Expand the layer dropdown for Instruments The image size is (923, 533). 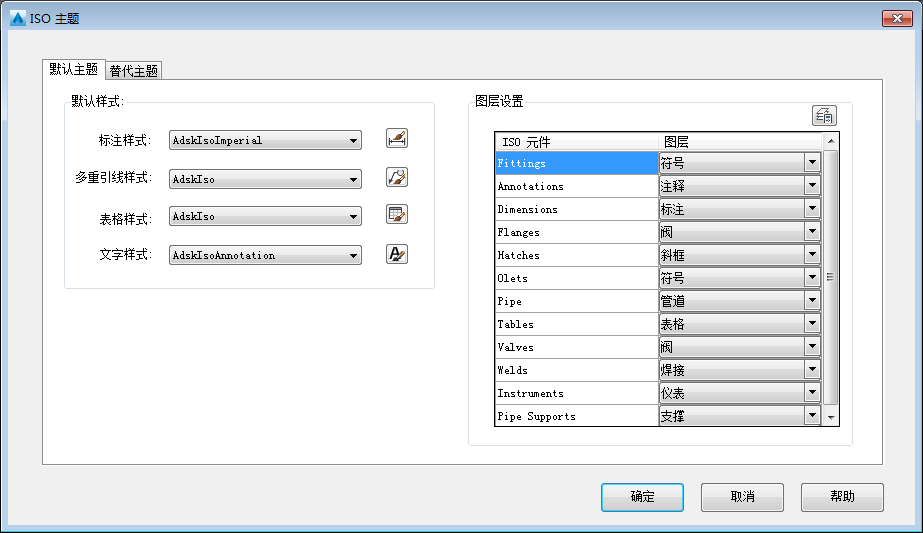(812, 392)
